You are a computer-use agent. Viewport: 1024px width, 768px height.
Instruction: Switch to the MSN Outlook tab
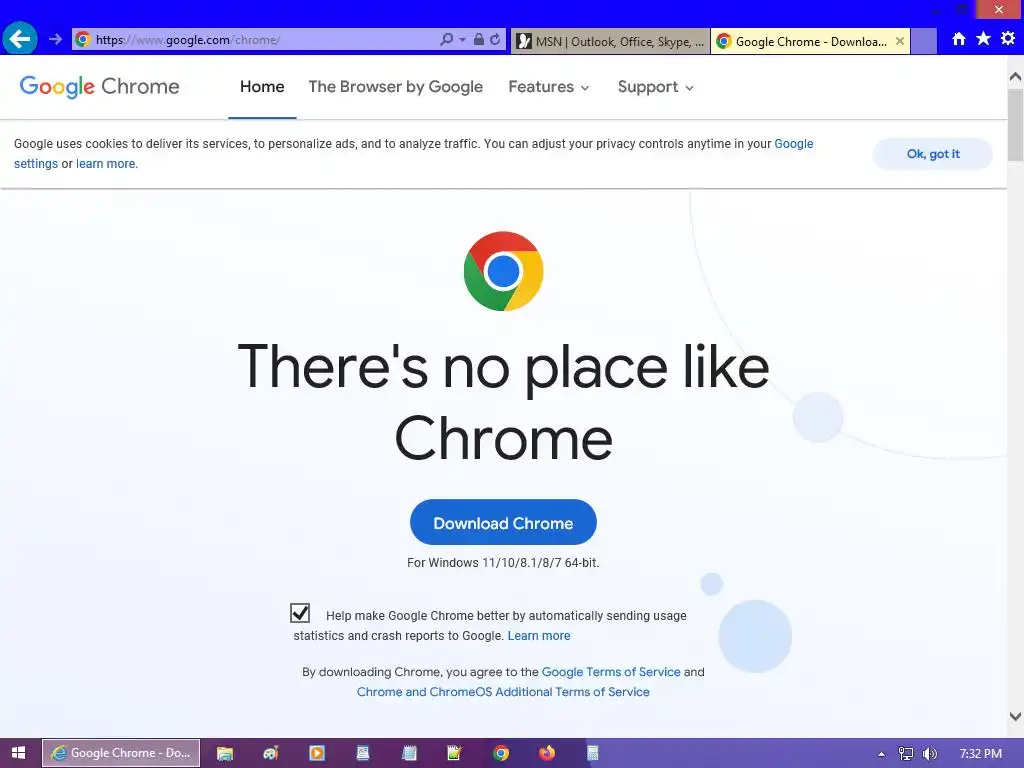(x=610, y=41)
